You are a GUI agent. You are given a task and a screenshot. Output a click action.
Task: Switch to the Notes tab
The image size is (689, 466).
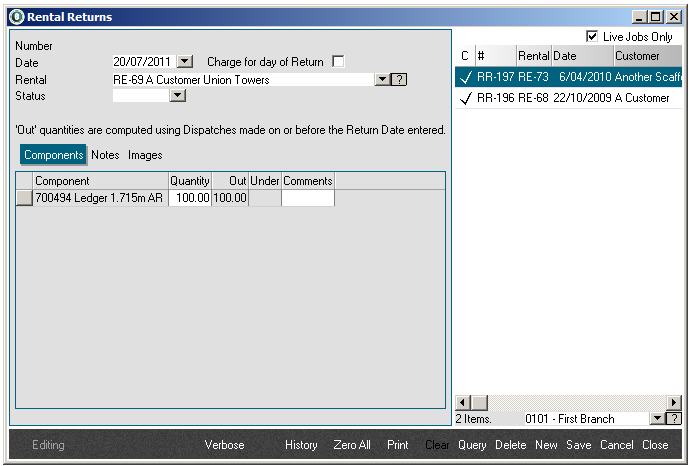pyautogui.click(x=105, y=155)
